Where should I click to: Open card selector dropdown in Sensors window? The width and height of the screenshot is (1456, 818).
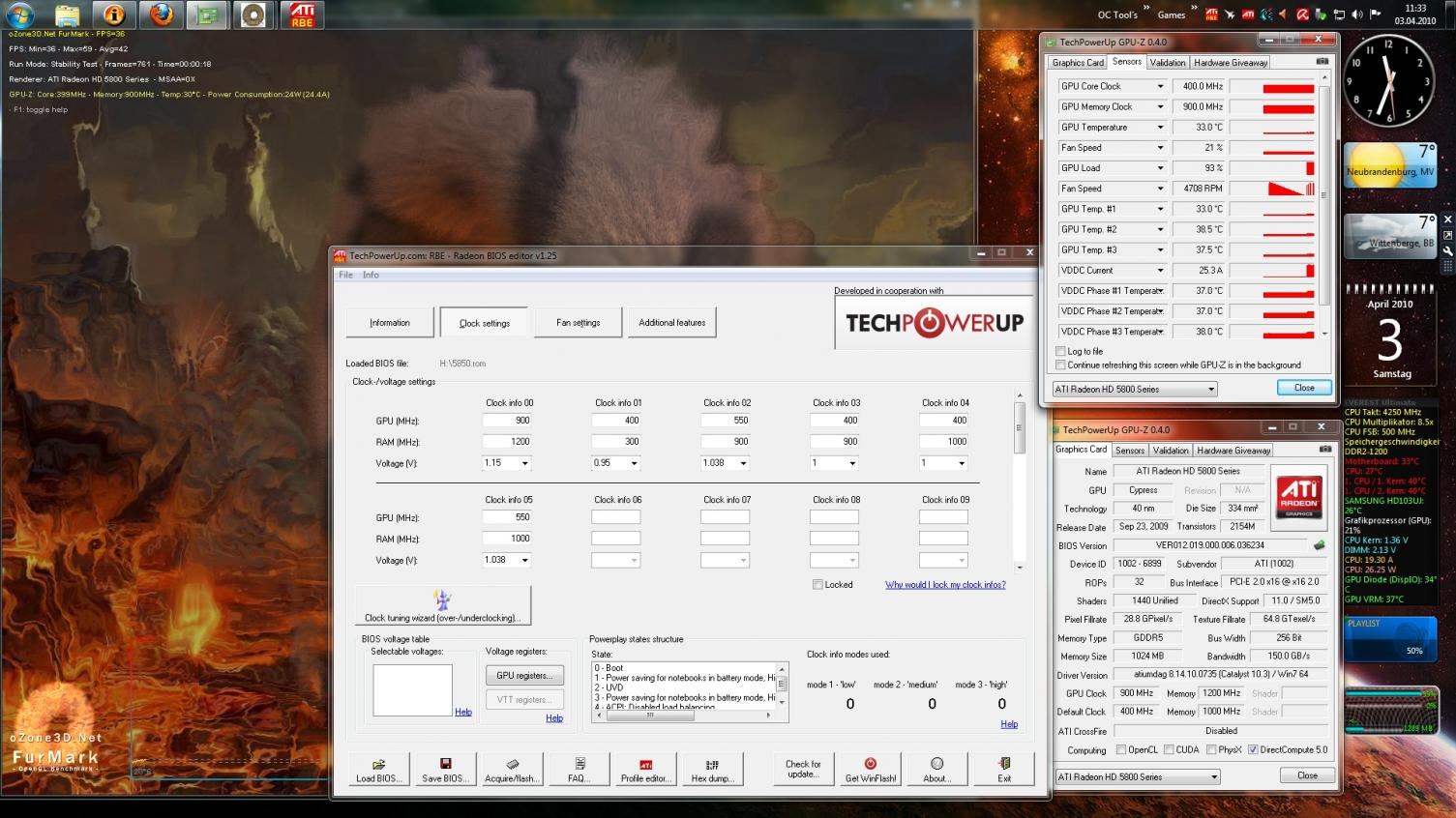click(1135, 389)
